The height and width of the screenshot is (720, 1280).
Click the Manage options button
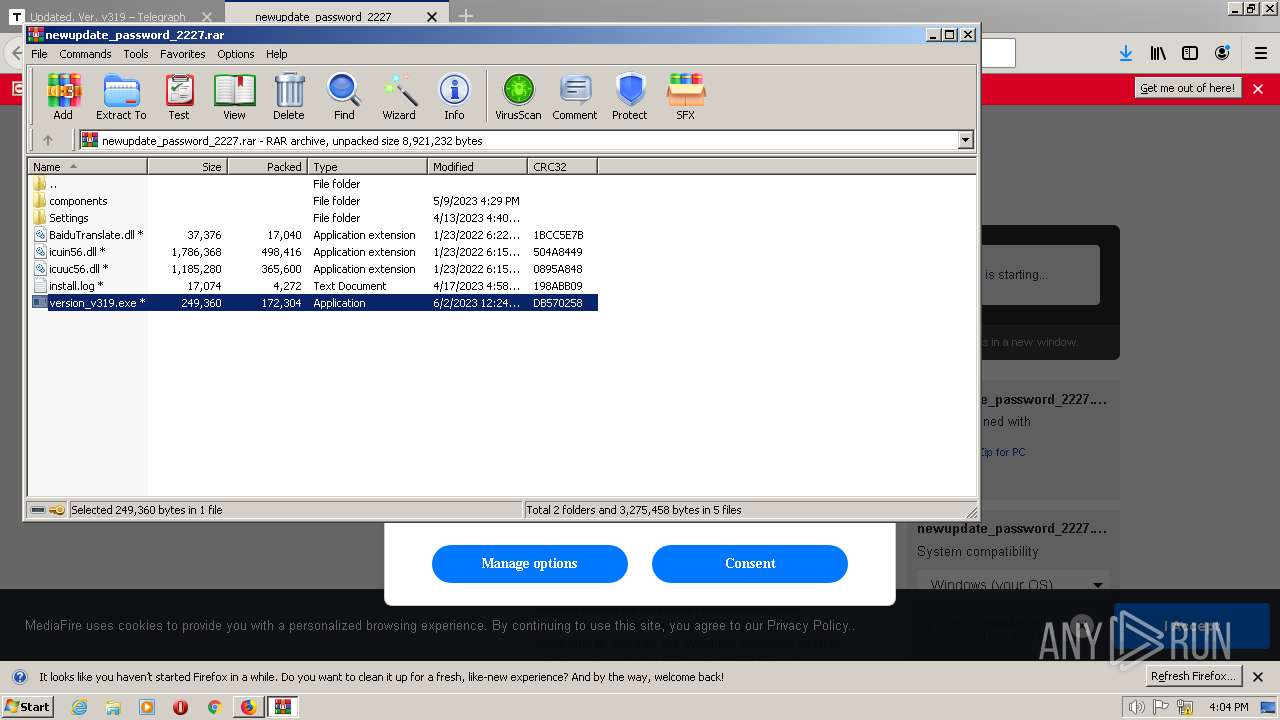[x=530, y=563]
